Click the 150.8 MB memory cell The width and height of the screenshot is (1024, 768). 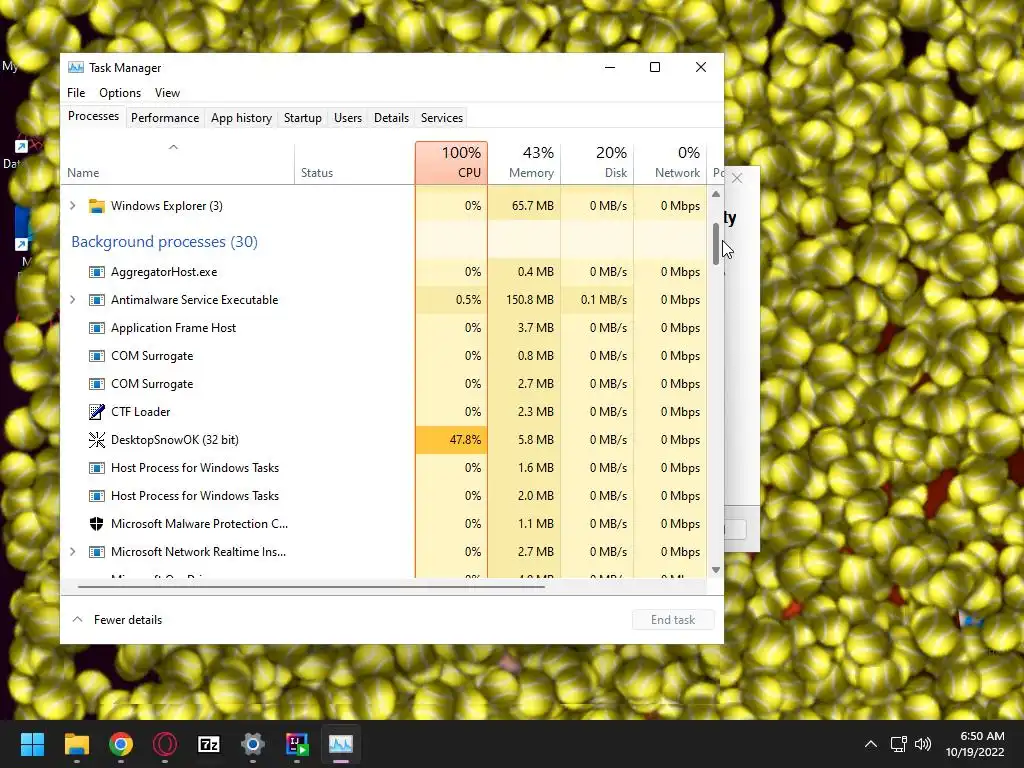pyautogui.click(x=524, y=300)
